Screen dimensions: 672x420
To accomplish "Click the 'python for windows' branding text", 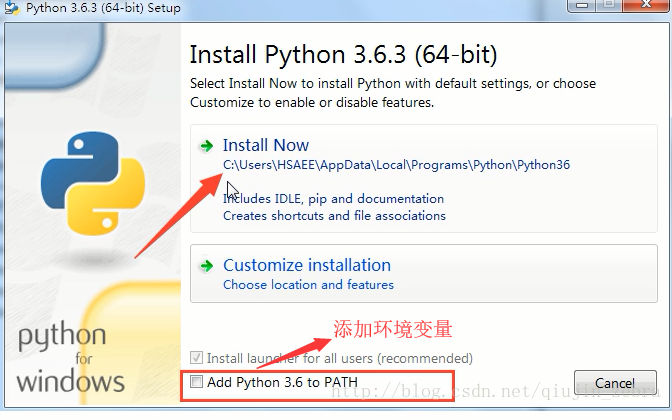I will coord(71,357).
